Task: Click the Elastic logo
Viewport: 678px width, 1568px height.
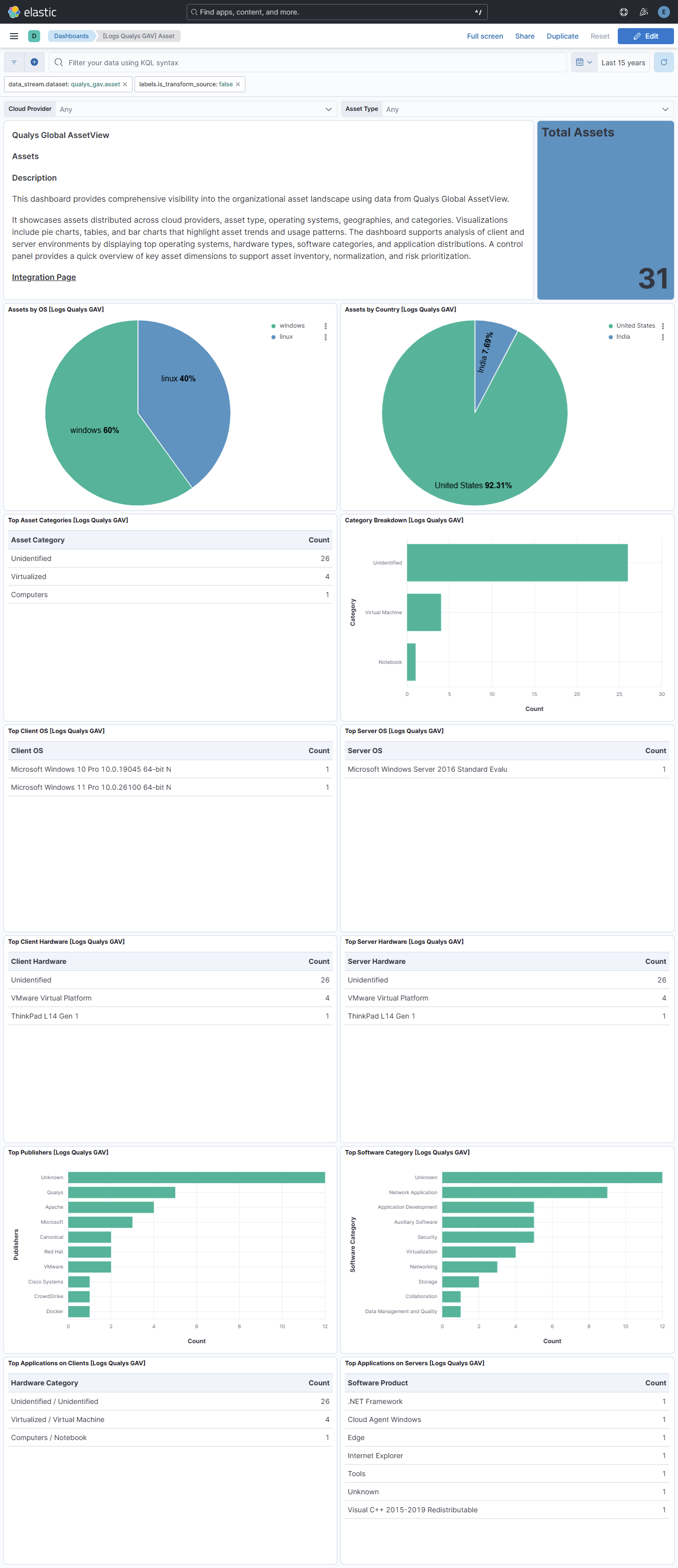Action: pos(32,12)
